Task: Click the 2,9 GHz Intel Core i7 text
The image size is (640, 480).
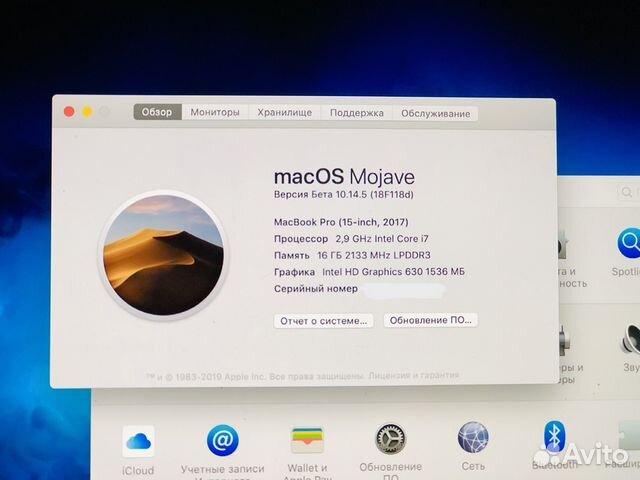Action: 382,239
